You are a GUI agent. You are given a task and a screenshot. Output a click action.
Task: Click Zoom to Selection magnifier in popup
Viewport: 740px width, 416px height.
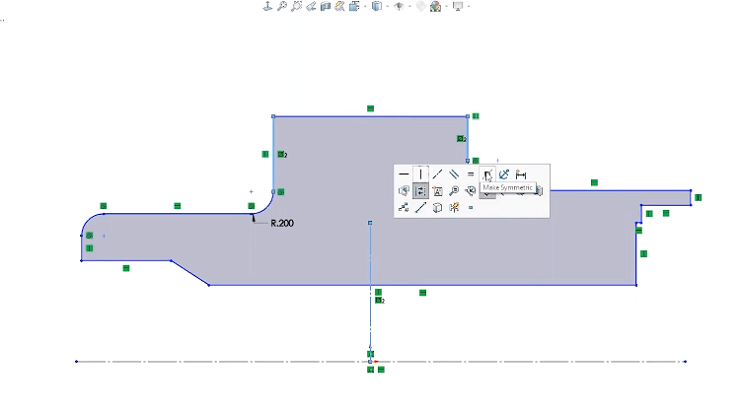pyautogui.click(x=454, y=190)
